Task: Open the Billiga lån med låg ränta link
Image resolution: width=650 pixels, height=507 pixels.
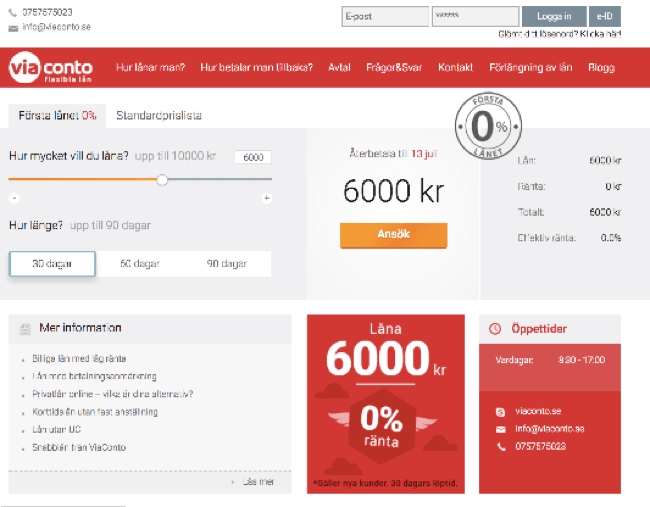Action: (79, 359)
